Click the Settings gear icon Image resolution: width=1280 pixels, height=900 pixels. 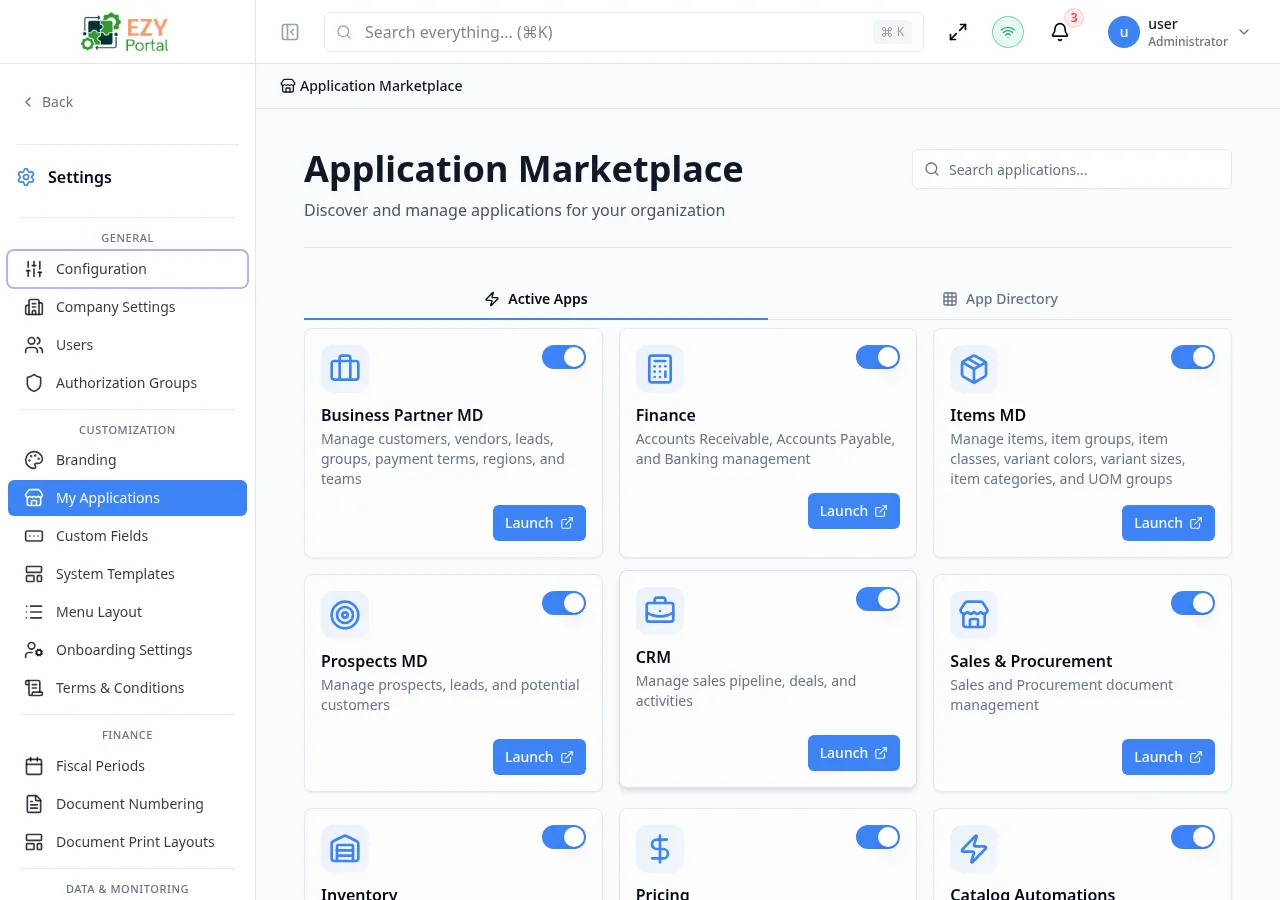click(x=26, y=177)
